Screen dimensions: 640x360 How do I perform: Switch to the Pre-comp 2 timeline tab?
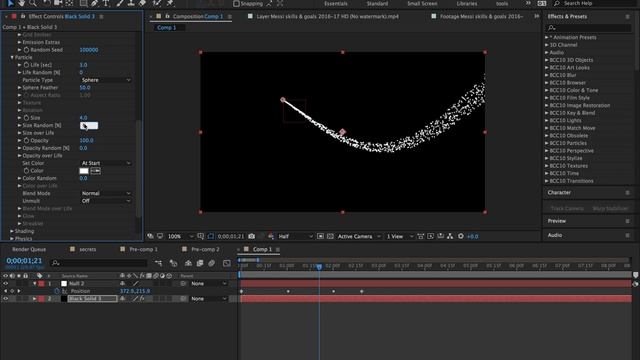pos(205,249)
